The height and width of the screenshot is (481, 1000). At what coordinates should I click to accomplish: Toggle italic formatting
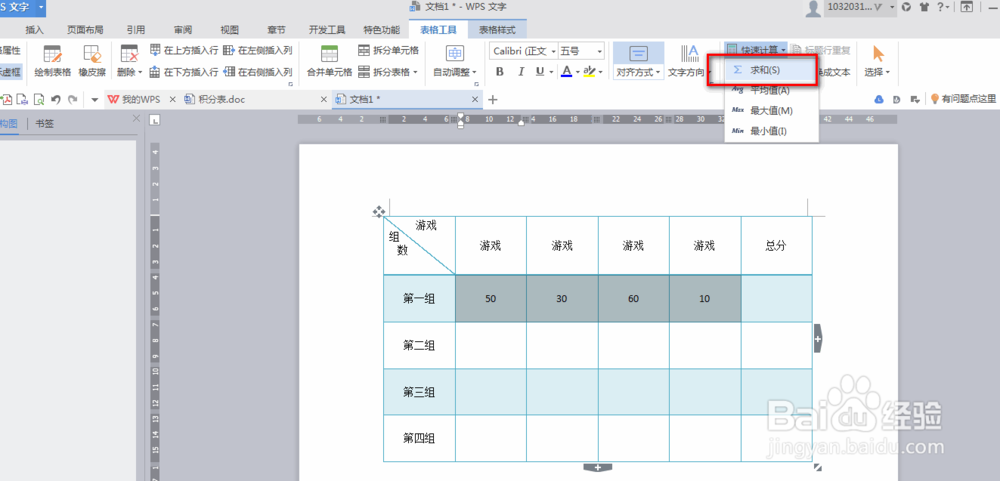tap(520, 72)
